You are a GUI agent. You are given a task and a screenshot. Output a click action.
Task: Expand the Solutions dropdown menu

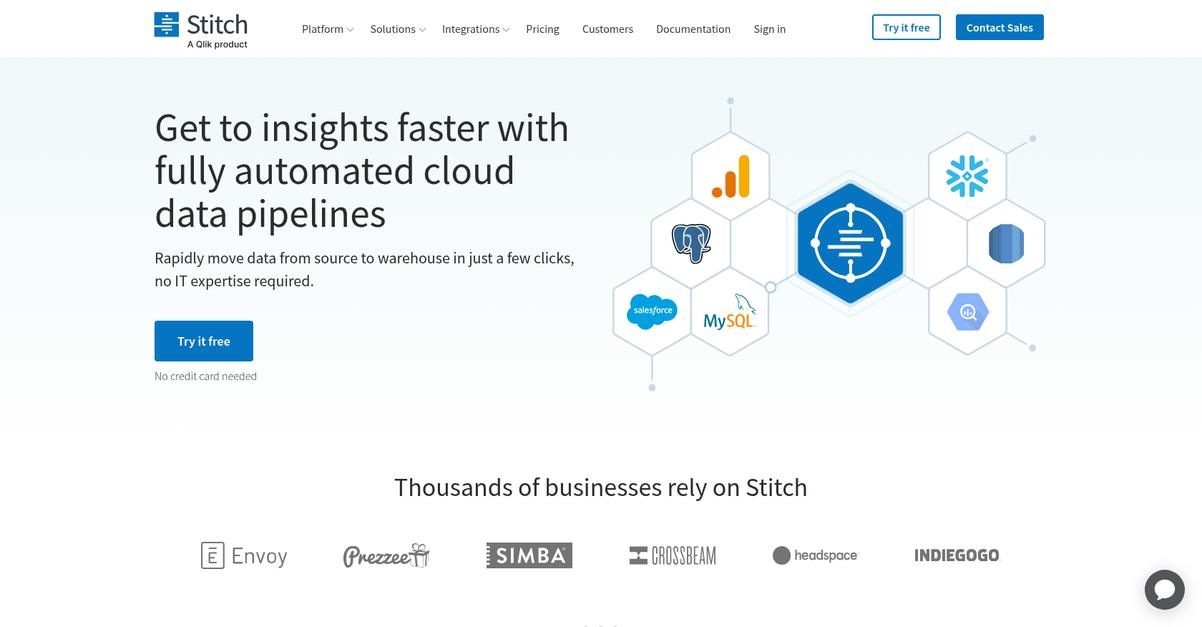tap(398, 29)
